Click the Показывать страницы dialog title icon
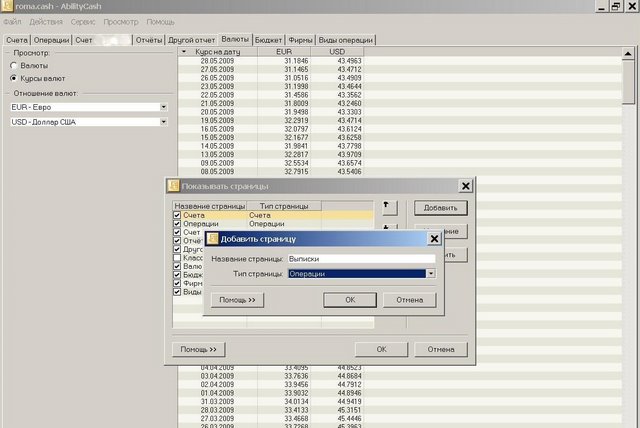 click(x=174, y=186)
